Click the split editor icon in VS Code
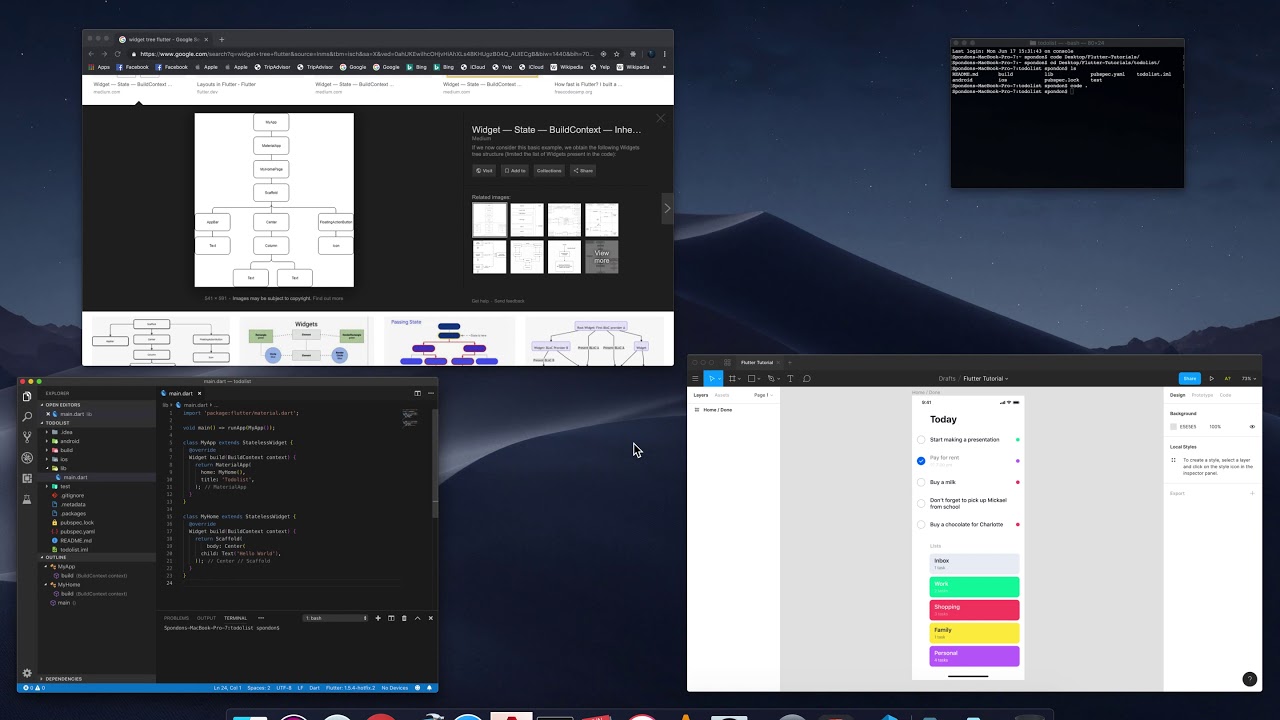1280x720 pixels. point(418,393)
